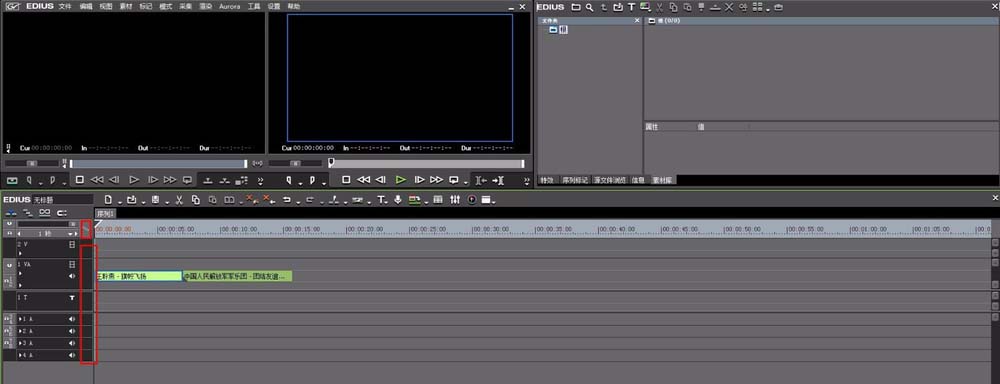The width and height of the screenshot is (1000, 384).
Task: Click ripple delete icon in timeline toolbar
Action: [268, 200]
